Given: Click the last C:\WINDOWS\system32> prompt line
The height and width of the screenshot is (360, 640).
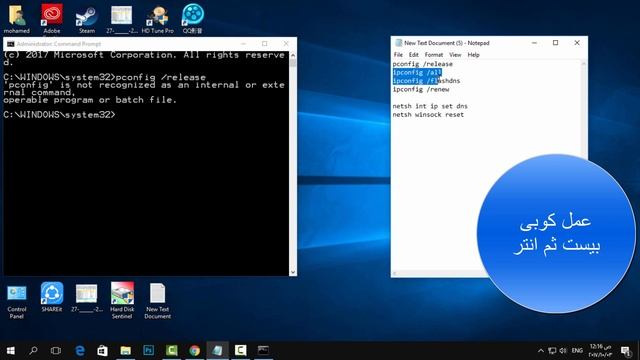Looking at the screenshot, I should (x=60, y=115).
